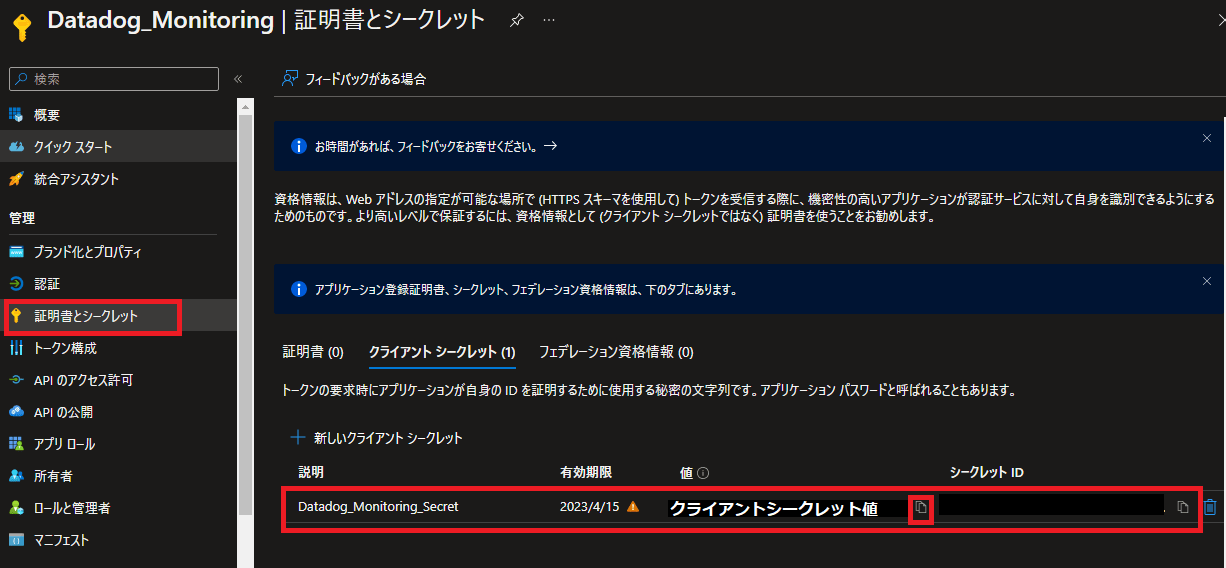Open the more options ellipsis in header
The image size is (1226, 568).
pos(549,20)
